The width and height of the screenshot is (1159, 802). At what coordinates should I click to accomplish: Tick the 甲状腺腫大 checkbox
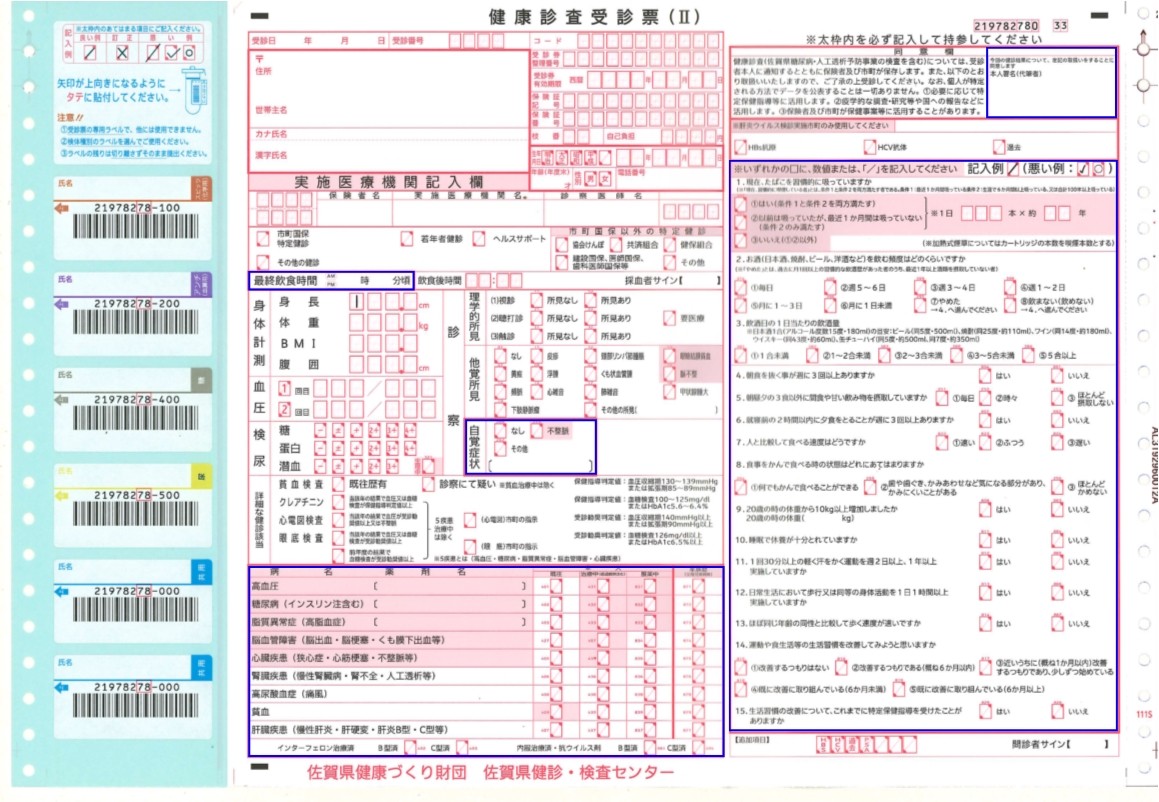669,392
